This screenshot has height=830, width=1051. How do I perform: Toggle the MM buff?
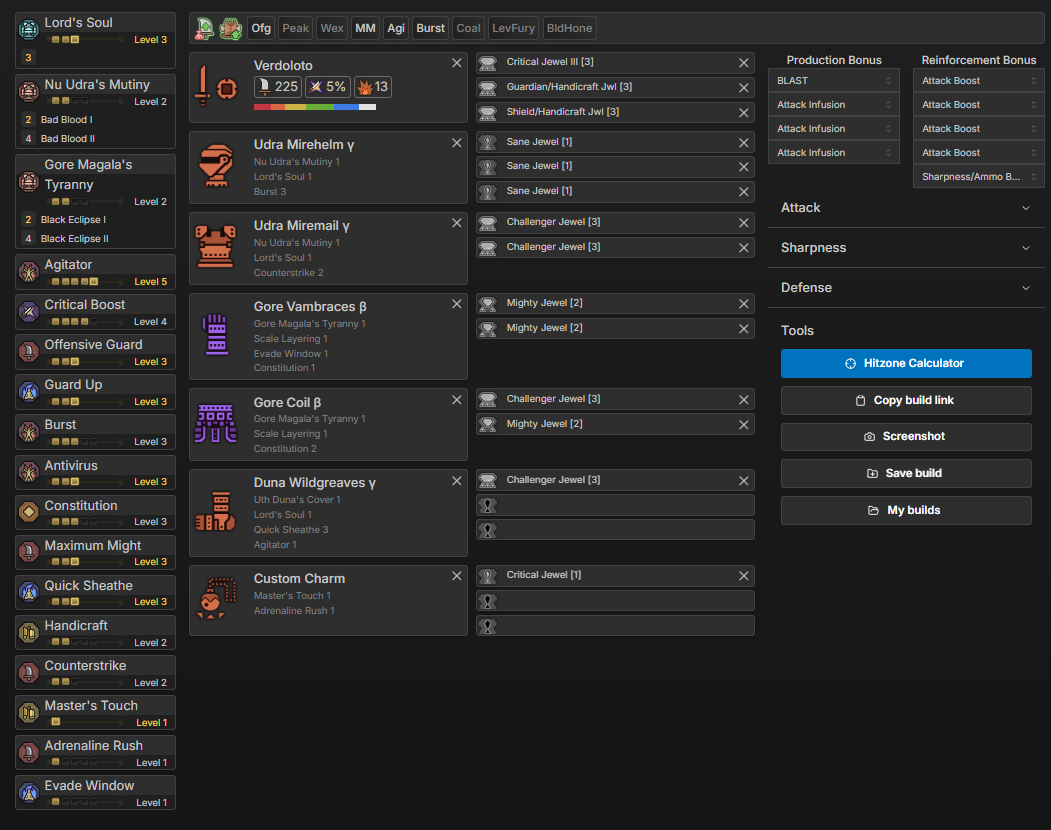click(x=365, y=28)
